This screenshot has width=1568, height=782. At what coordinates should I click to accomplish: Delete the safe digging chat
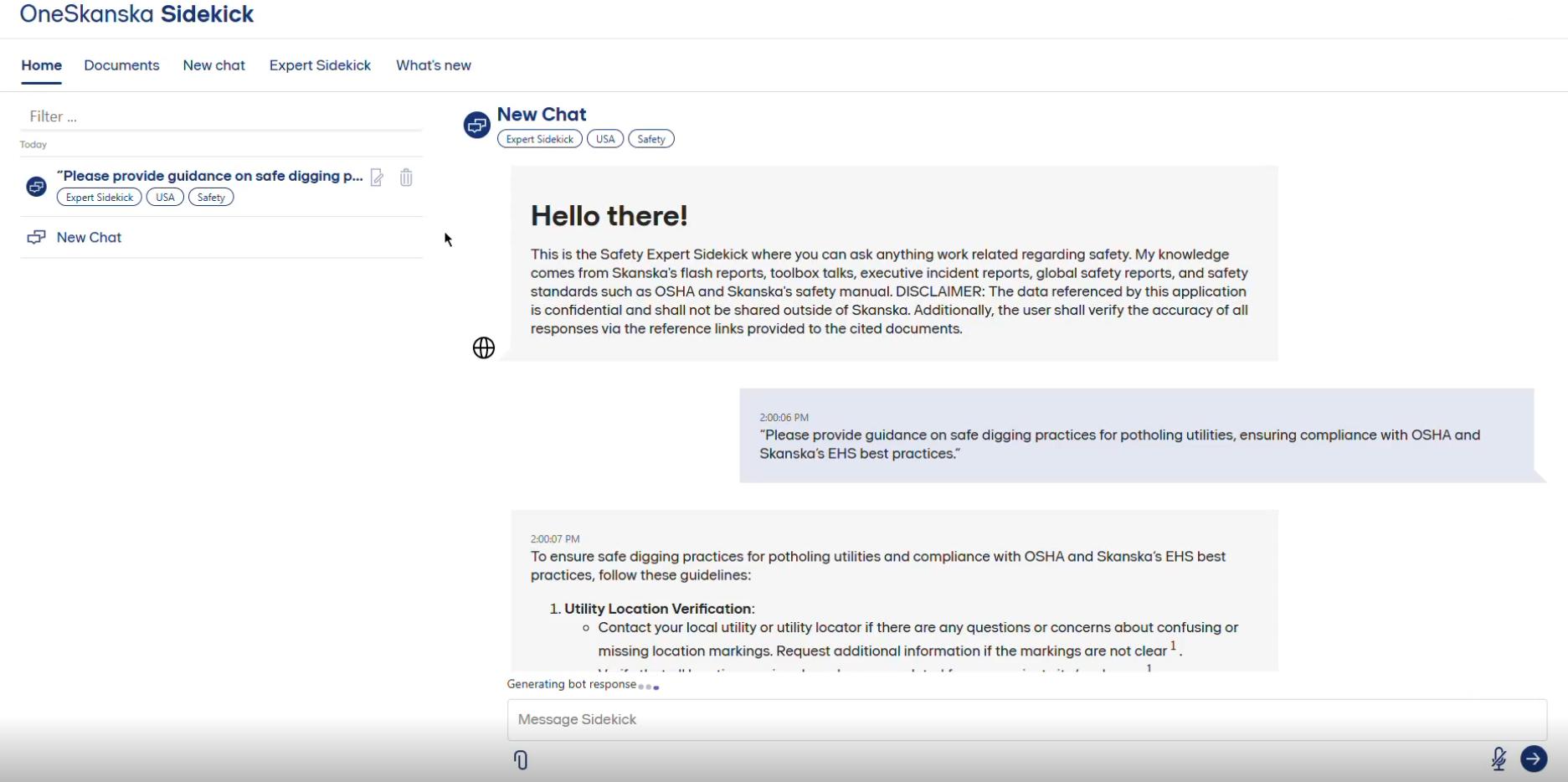pos(406,177)
